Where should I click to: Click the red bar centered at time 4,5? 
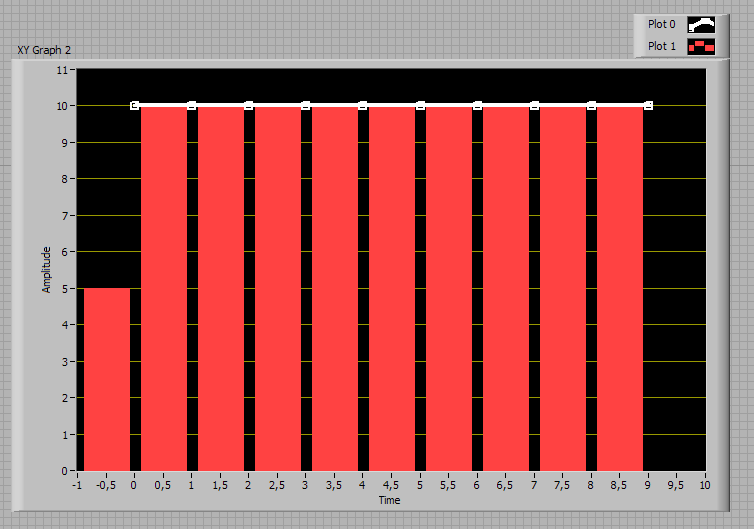392,289
